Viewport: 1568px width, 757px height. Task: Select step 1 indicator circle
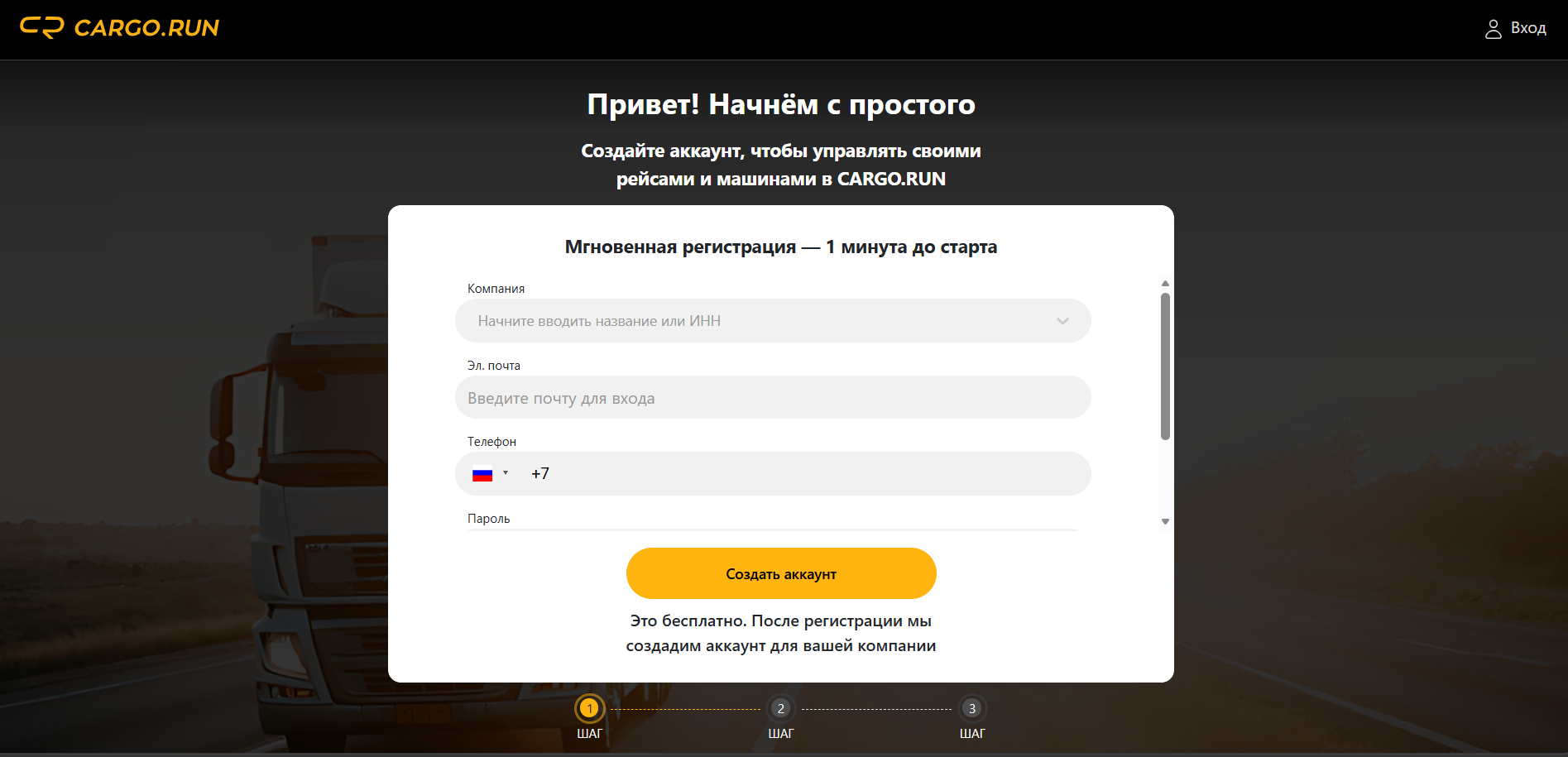tap(589, 708)
